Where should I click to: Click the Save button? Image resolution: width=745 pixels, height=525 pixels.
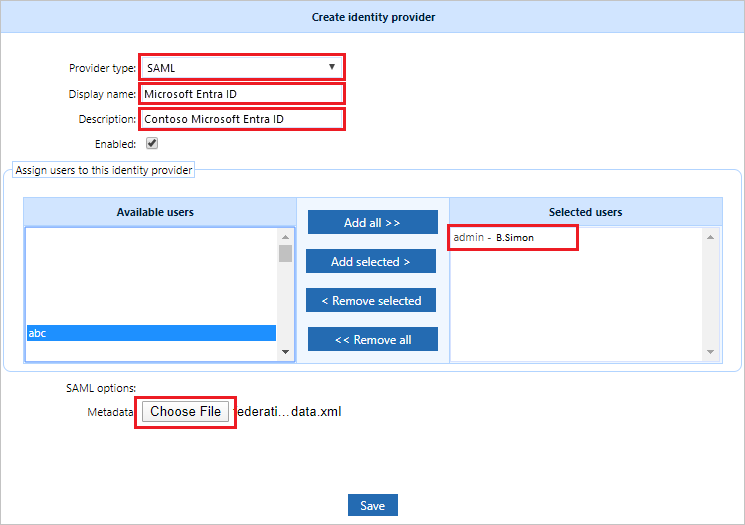point(372,505)
